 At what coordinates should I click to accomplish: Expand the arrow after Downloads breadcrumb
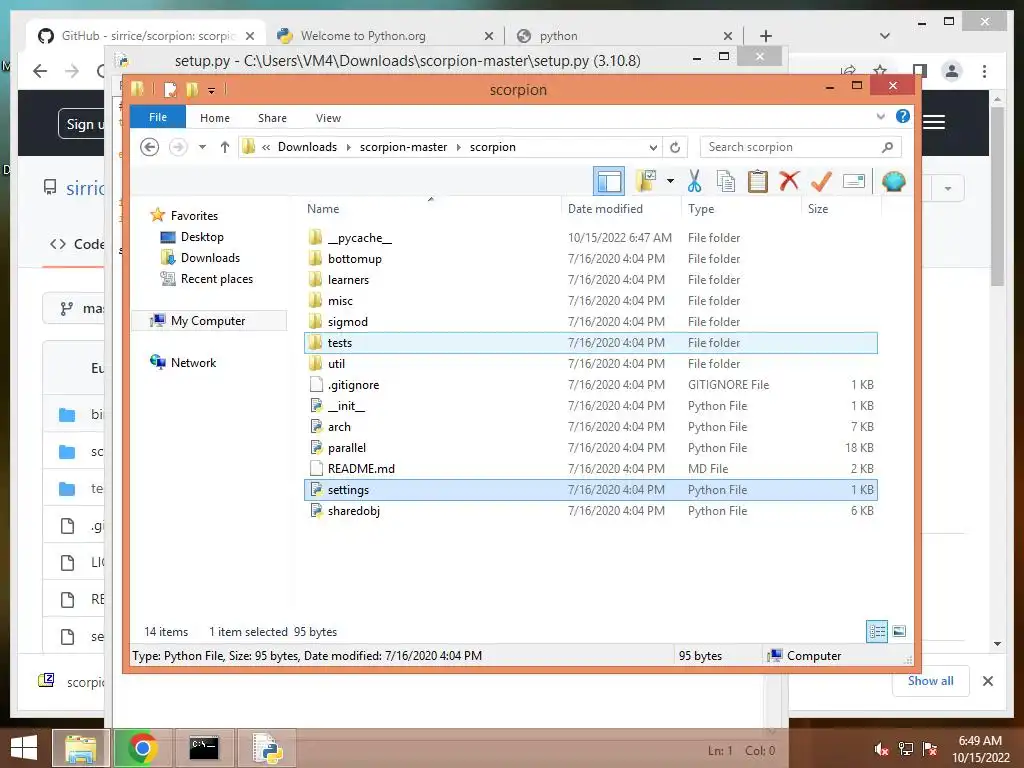point(348,147)
